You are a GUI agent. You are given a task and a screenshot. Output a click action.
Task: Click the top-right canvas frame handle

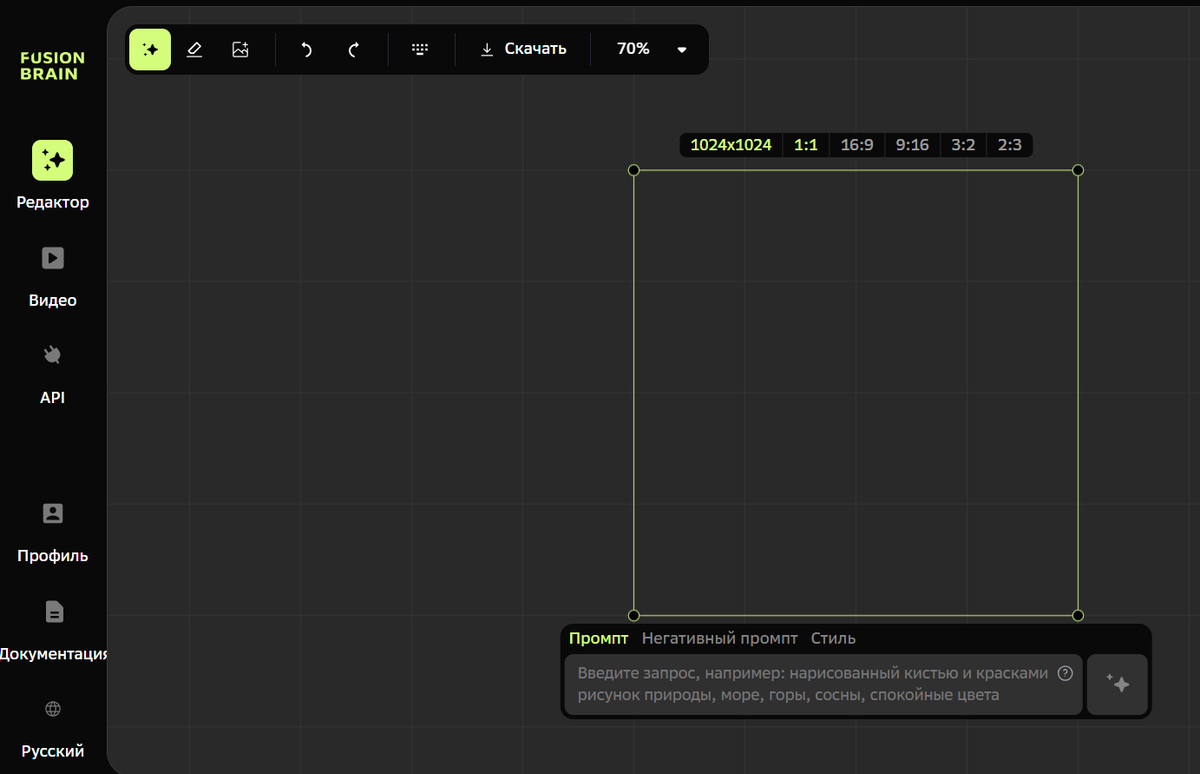click(x=1078, y=170)
